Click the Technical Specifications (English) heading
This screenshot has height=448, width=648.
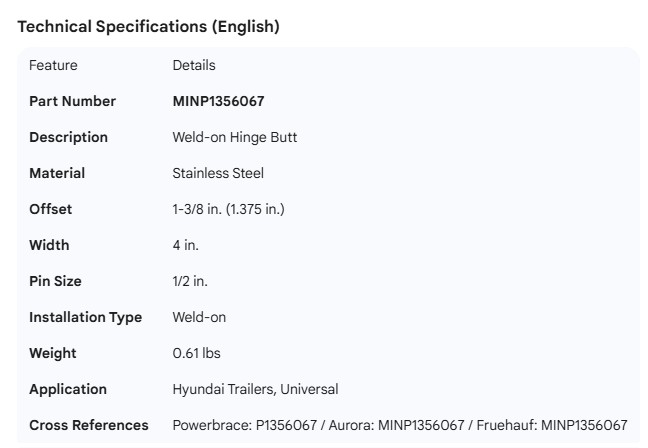tap(148, 27)
